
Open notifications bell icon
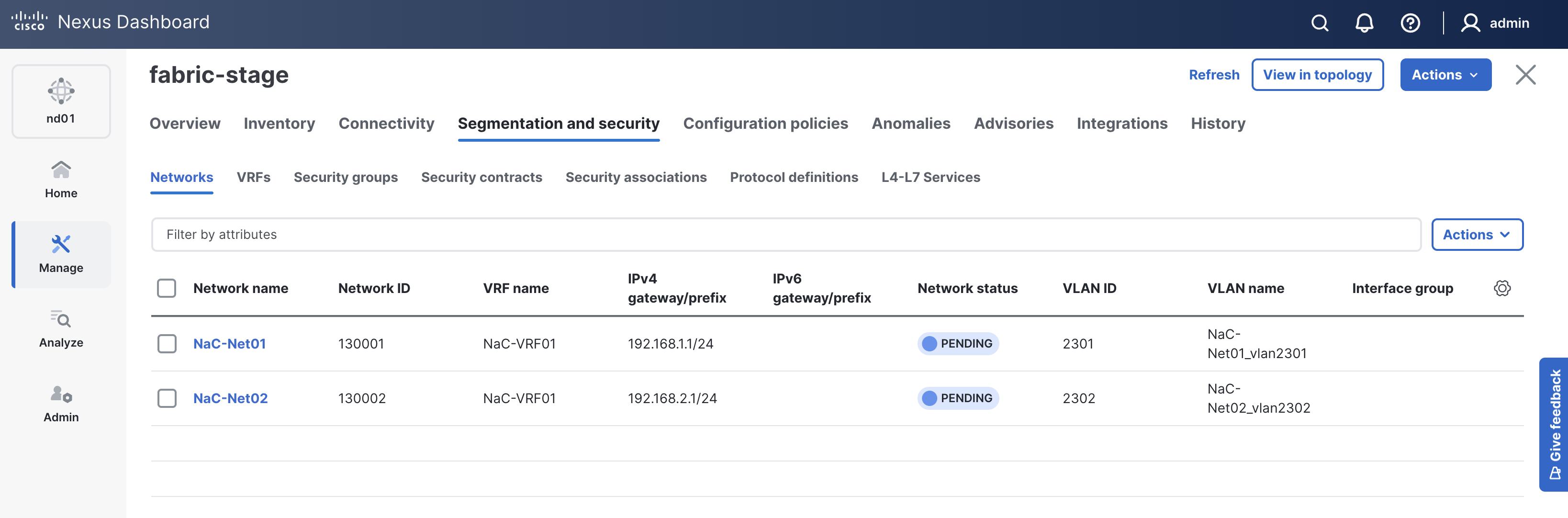(x=1364, y=23)
